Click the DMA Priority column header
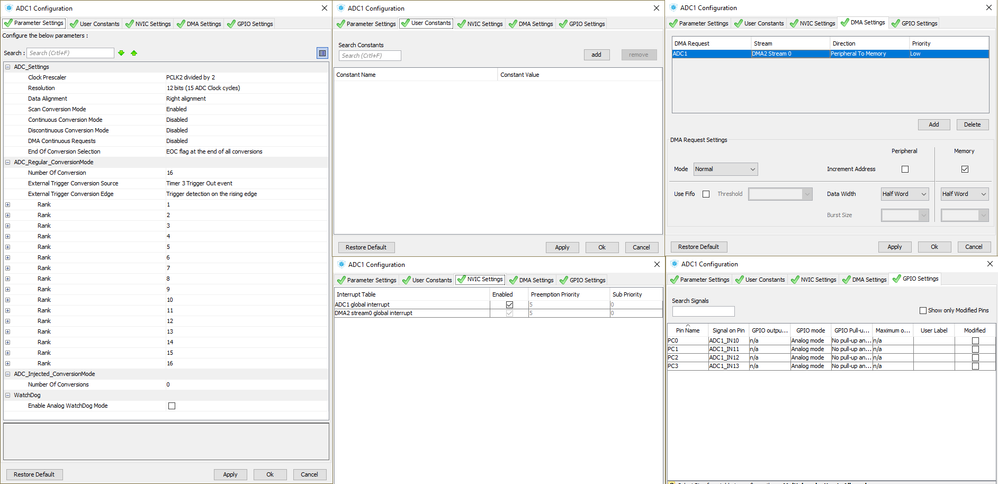 949,43
